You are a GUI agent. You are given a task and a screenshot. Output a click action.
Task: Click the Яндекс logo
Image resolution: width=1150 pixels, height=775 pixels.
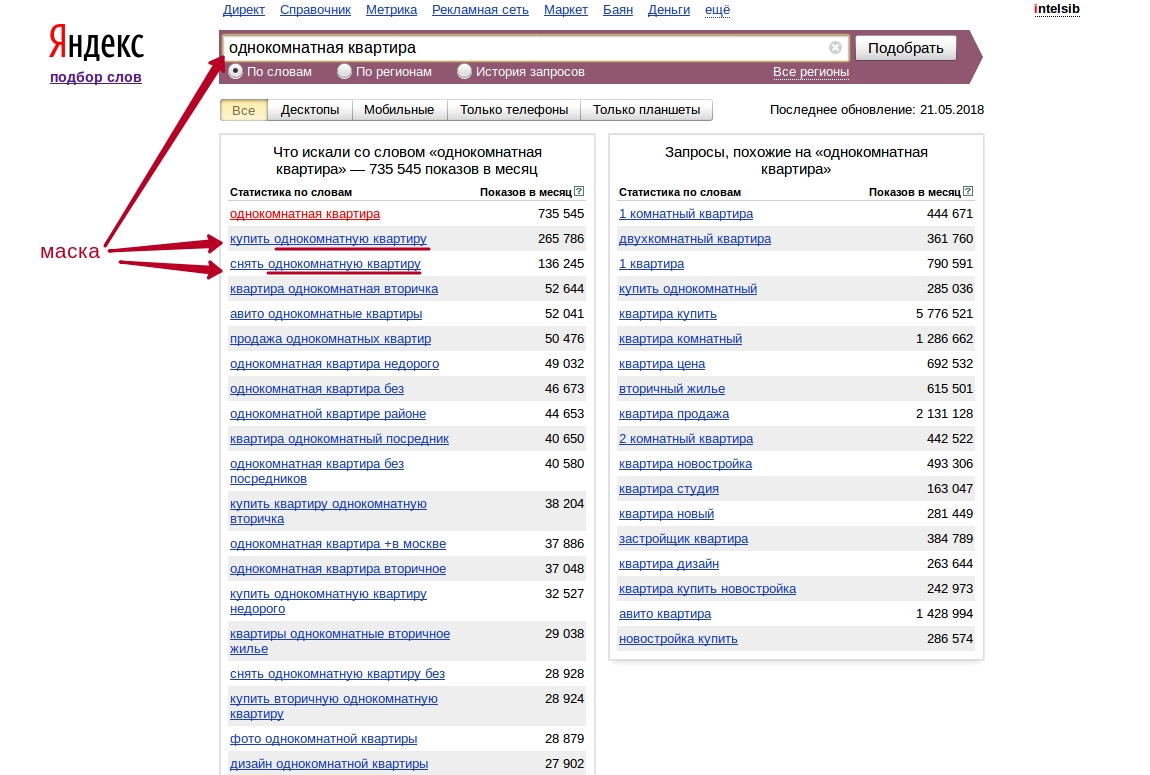tap(96, 45)
